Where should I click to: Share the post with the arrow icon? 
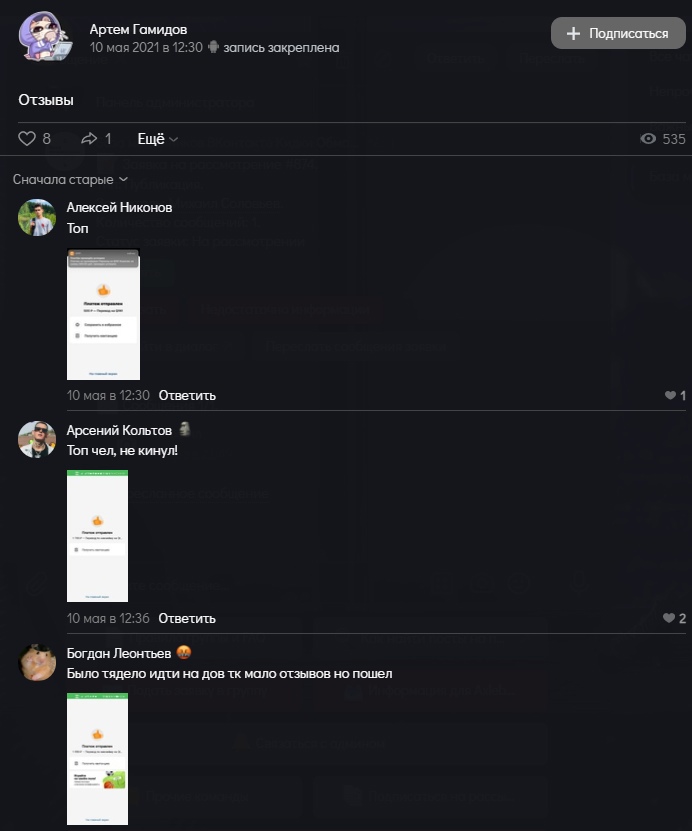(89, 138)
